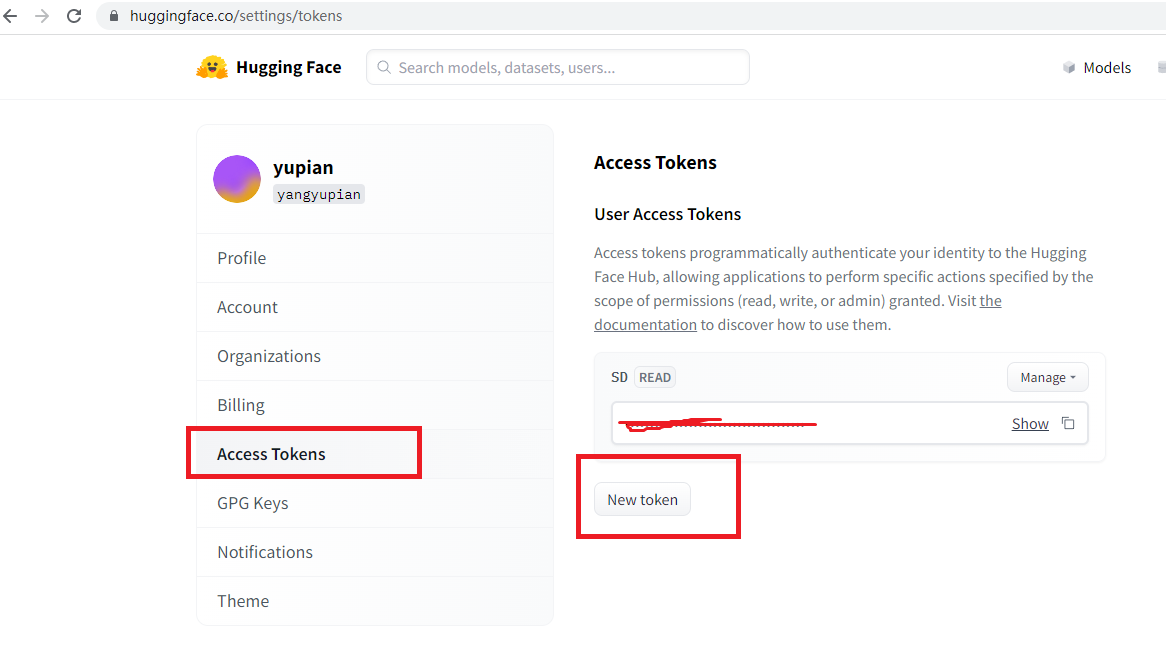
Task: Click the yupian display name
Action: 303,167
